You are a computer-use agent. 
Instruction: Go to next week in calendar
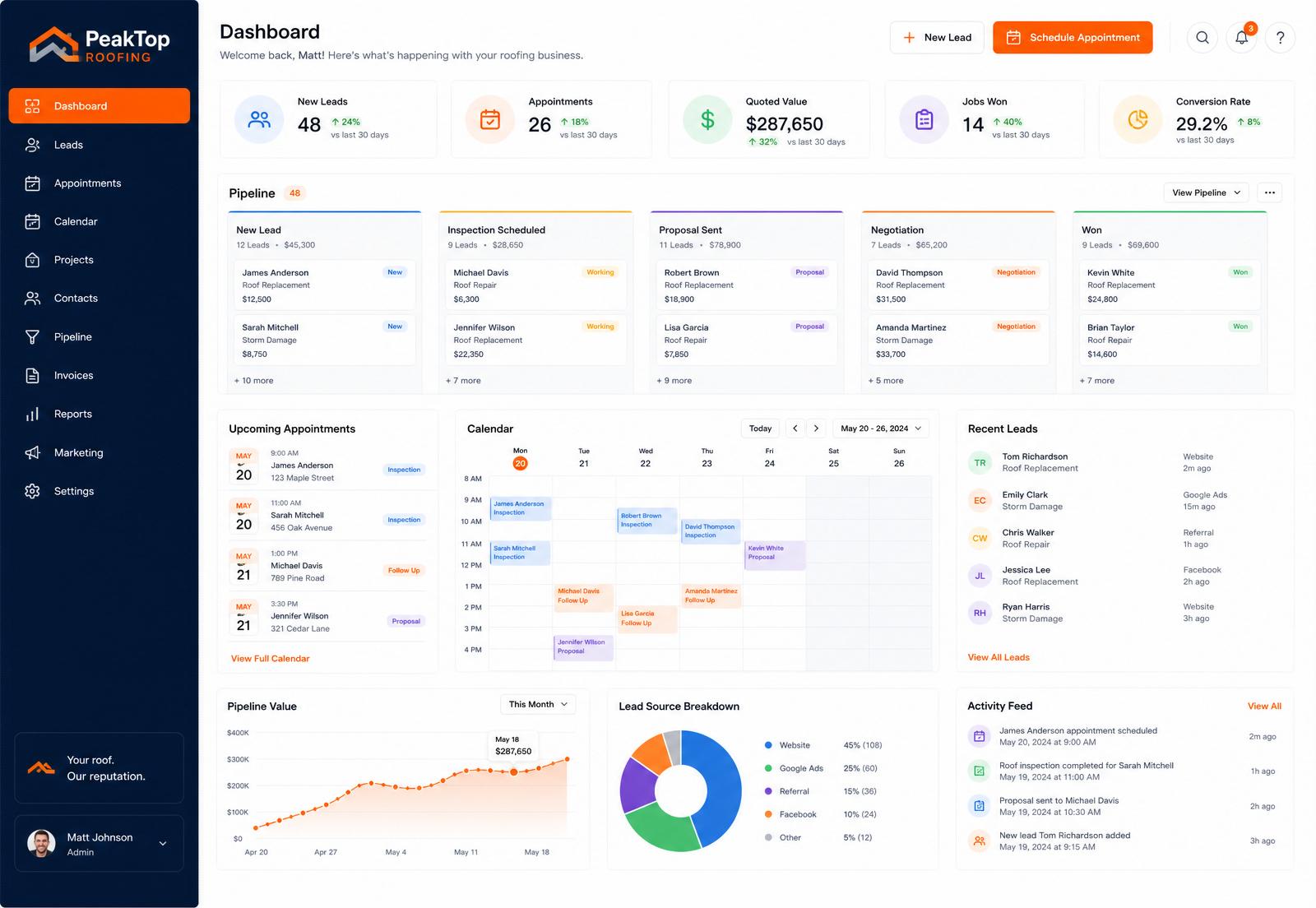(816, 429)
